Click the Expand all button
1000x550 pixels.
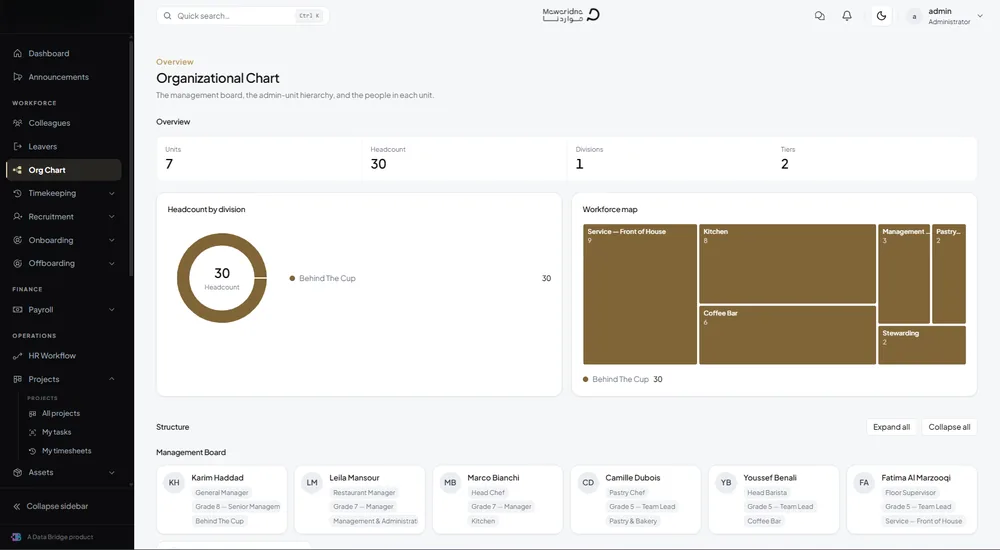click(892, 427)
